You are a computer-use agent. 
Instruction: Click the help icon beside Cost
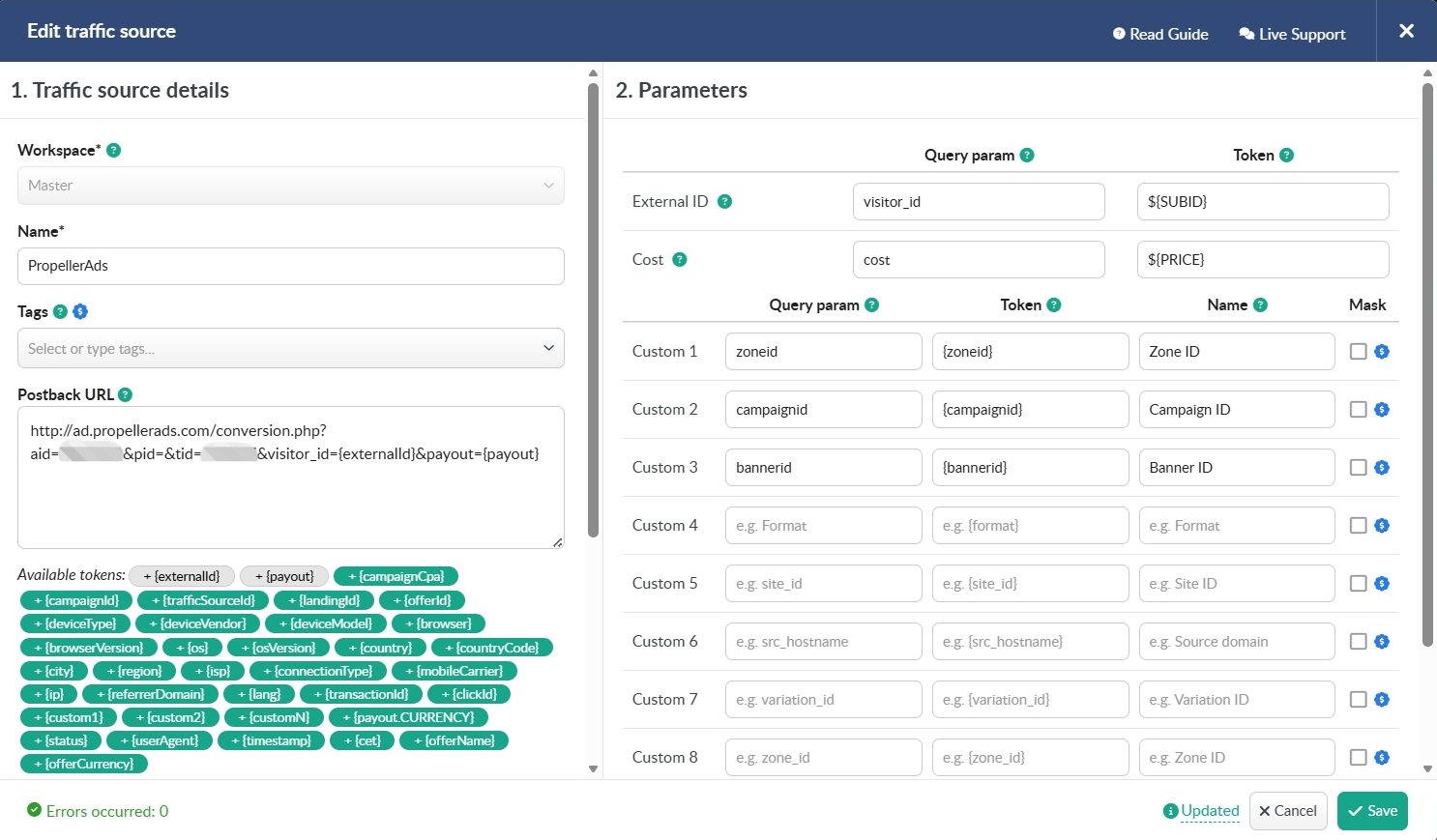(679, 260)
